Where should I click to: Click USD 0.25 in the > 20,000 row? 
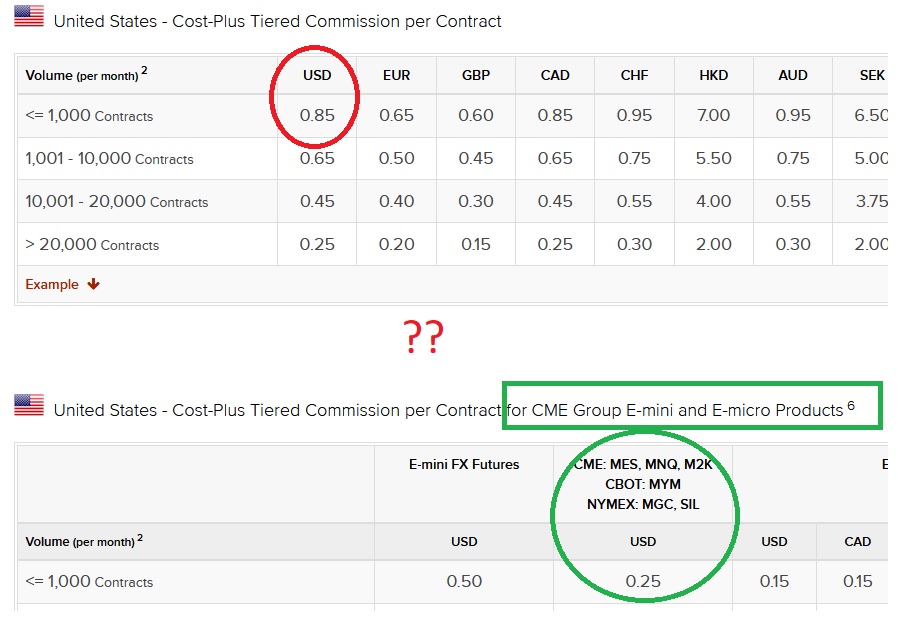point(317,244)
